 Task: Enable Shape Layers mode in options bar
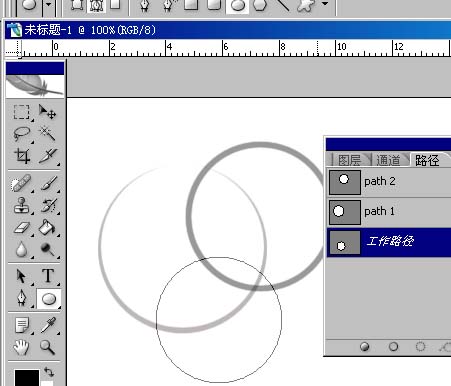click(x=77, y=5)
